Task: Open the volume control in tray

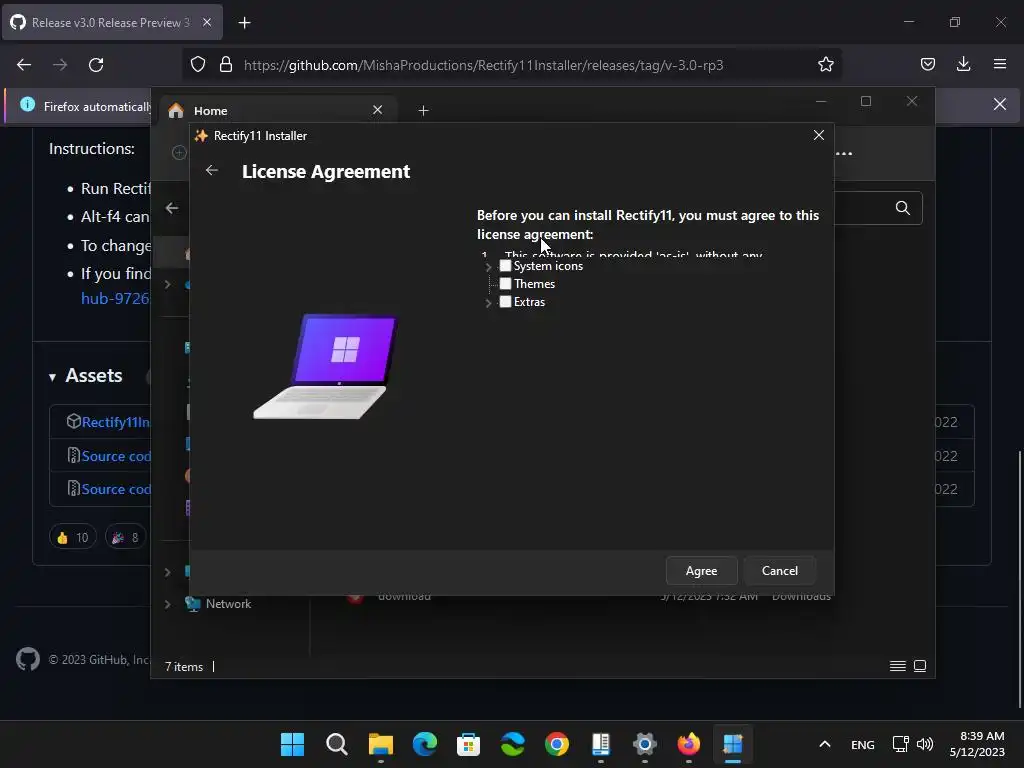Action: pyautogui.click(x=925, y=744)
